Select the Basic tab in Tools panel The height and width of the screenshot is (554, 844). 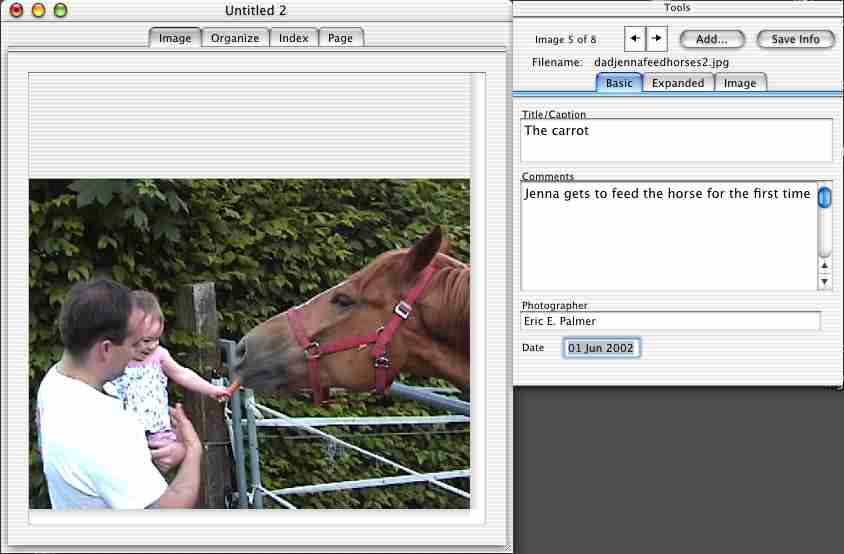tap(619, 83)
